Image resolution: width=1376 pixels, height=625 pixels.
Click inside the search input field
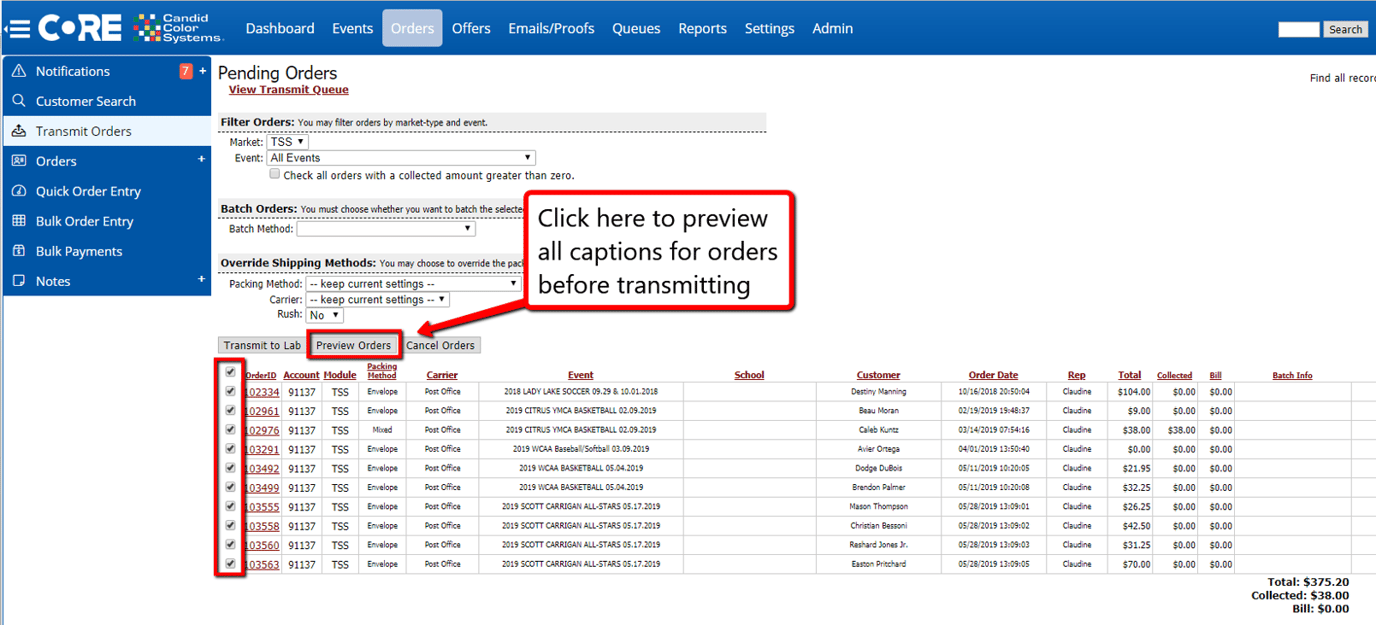click(1298, 29)
